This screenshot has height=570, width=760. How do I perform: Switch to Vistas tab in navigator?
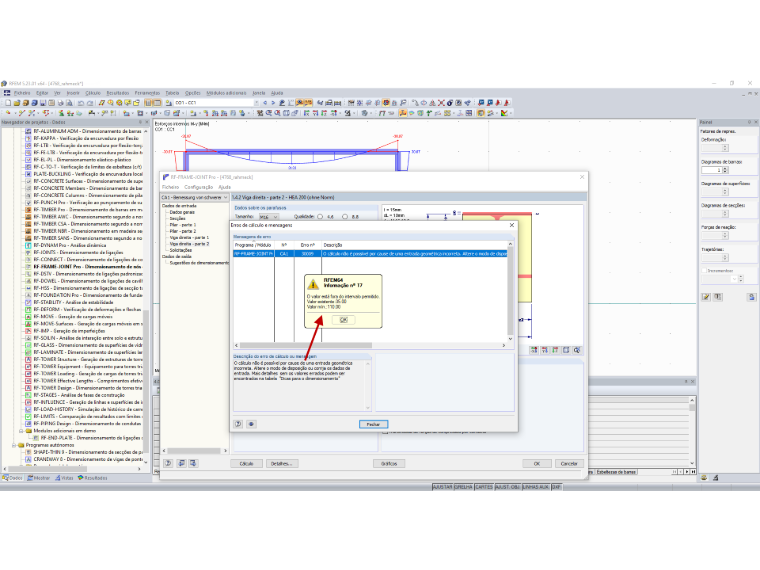click(64, 478)
